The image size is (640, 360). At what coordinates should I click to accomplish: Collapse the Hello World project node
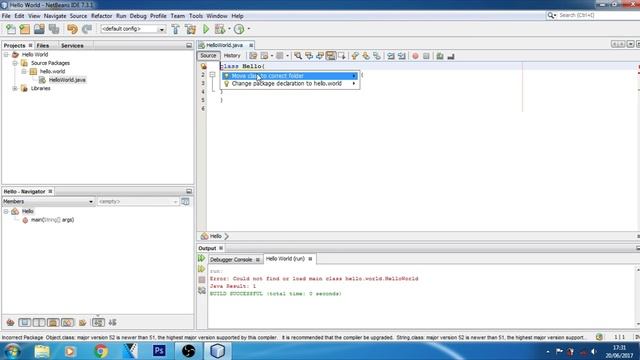tap(7, 54)
